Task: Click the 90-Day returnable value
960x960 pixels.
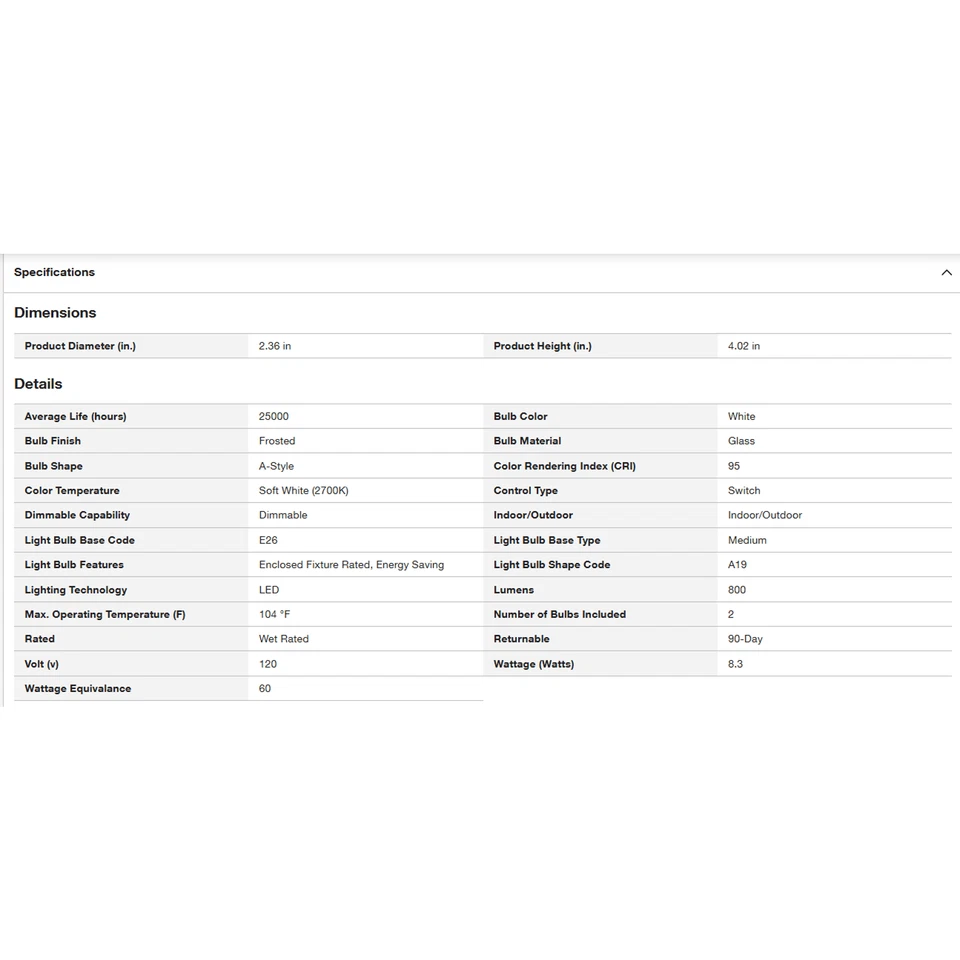Action: coord(745,639)
